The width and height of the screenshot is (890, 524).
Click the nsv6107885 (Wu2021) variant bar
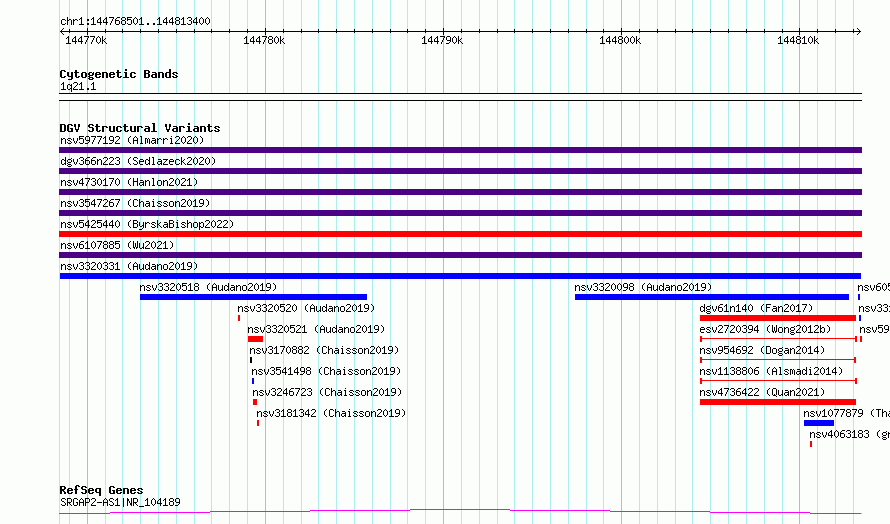coord(460,255)
